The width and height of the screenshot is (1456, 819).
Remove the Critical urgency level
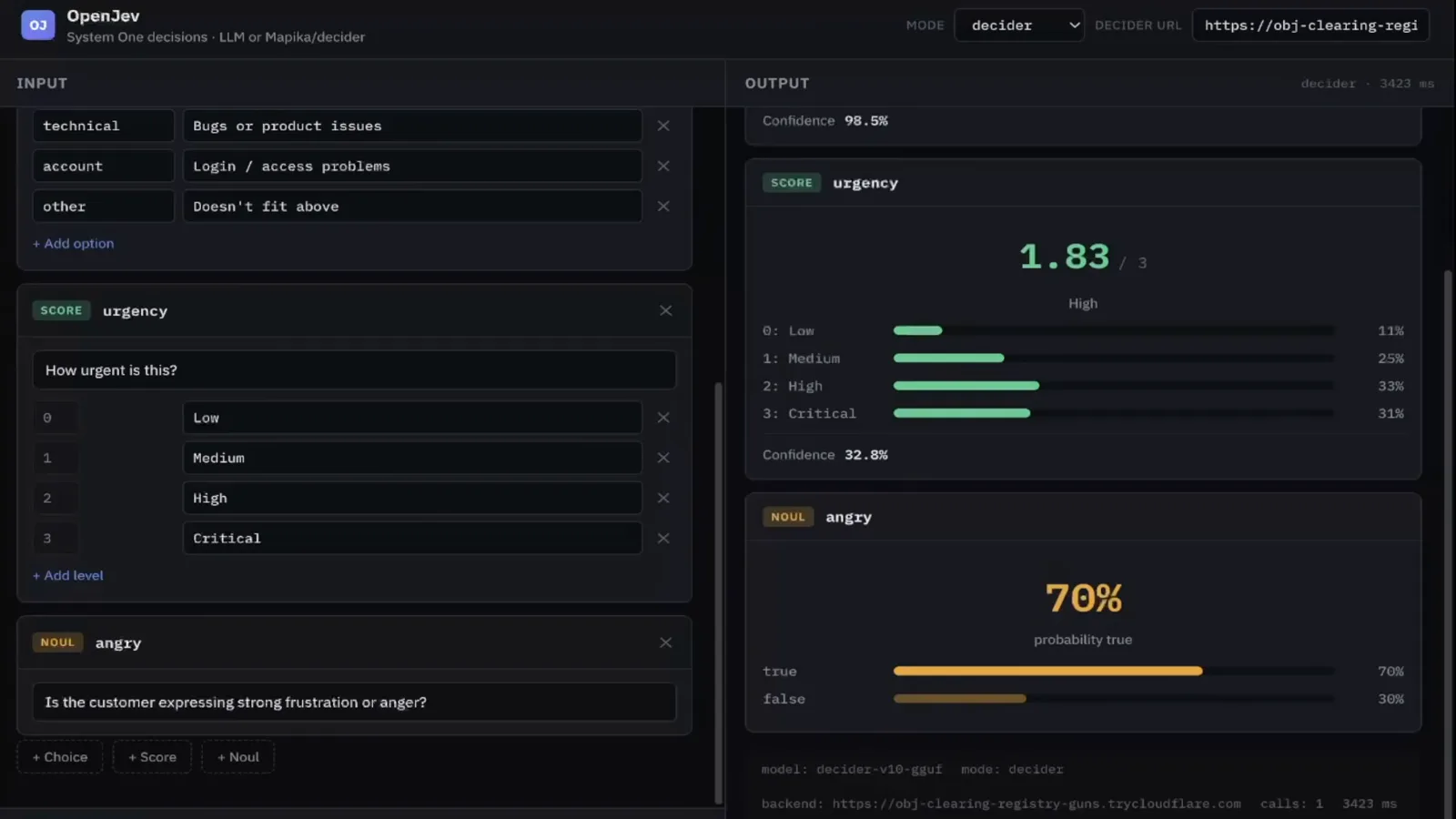coord(663,539)
